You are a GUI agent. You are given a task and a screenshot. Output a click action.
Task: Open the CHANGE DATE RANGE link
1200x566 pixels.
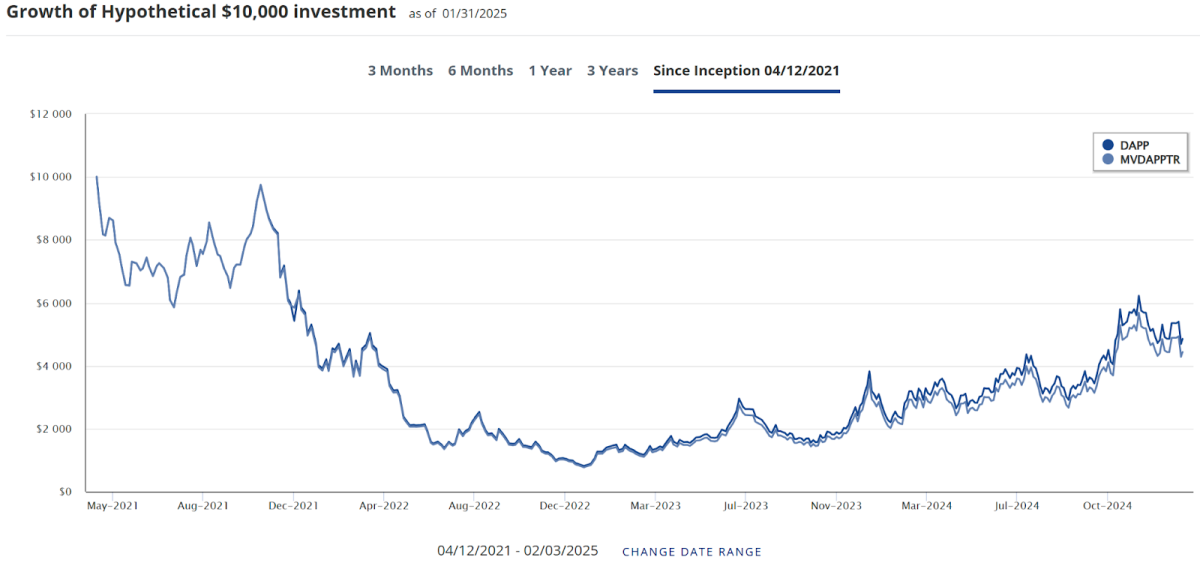pos(692,552)
